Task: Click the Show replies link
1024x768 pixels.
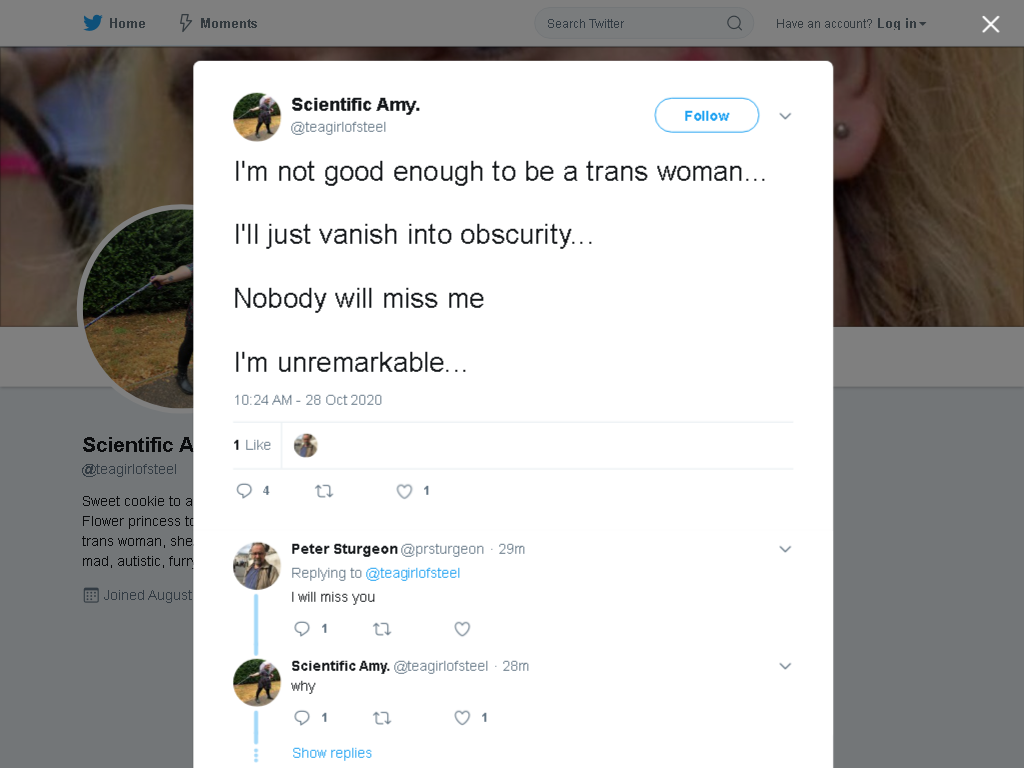Action: click(x=332, y=753)
